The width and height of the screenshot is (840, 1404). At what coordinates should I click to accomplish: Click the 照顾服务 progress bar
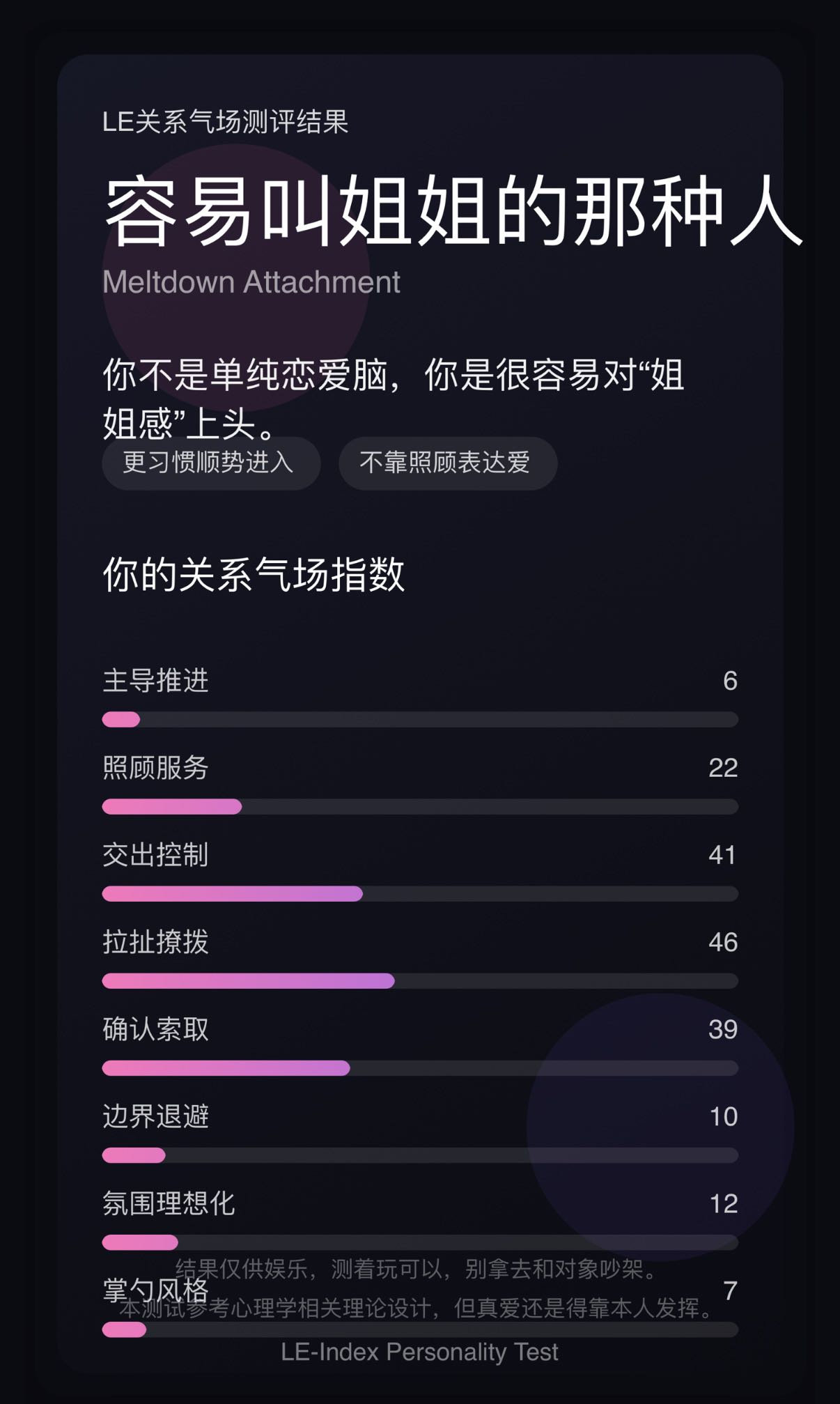coord(420,807)
